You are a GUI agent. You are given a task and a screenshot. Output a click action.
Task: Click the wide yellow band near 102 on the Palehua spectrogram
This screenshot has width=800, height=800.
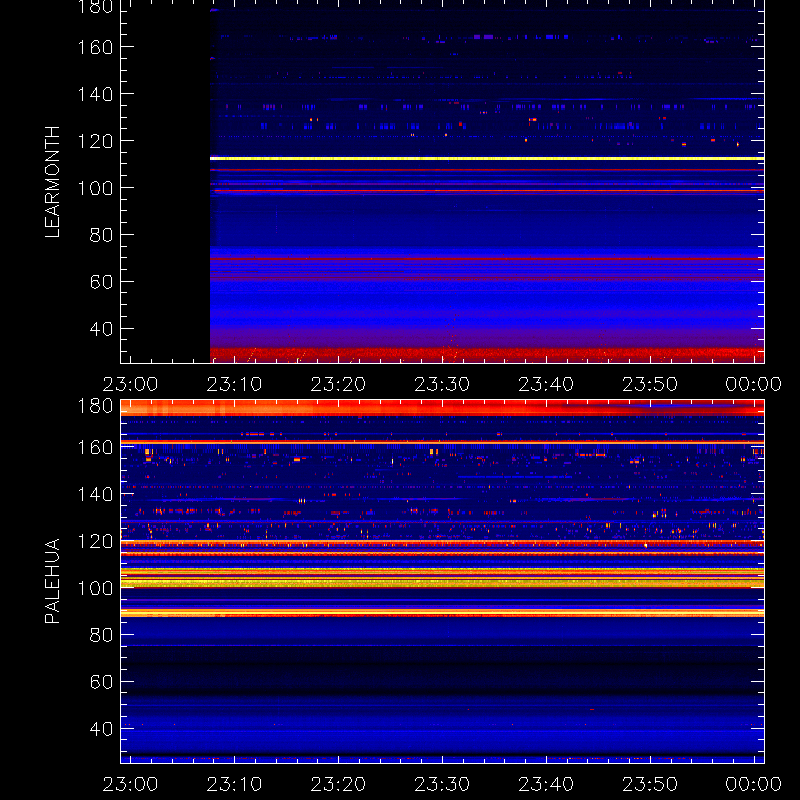[442, 583]
